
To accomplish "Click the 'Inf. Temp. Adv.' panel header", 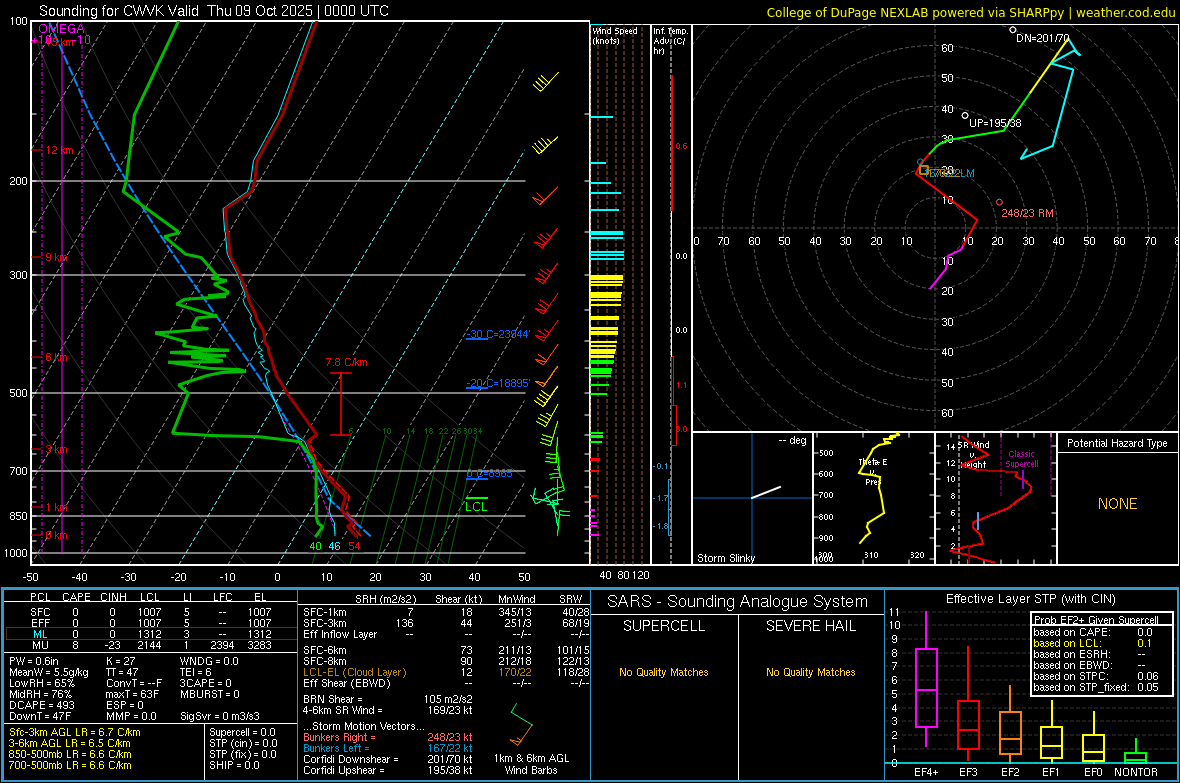I will click(670, 40).
